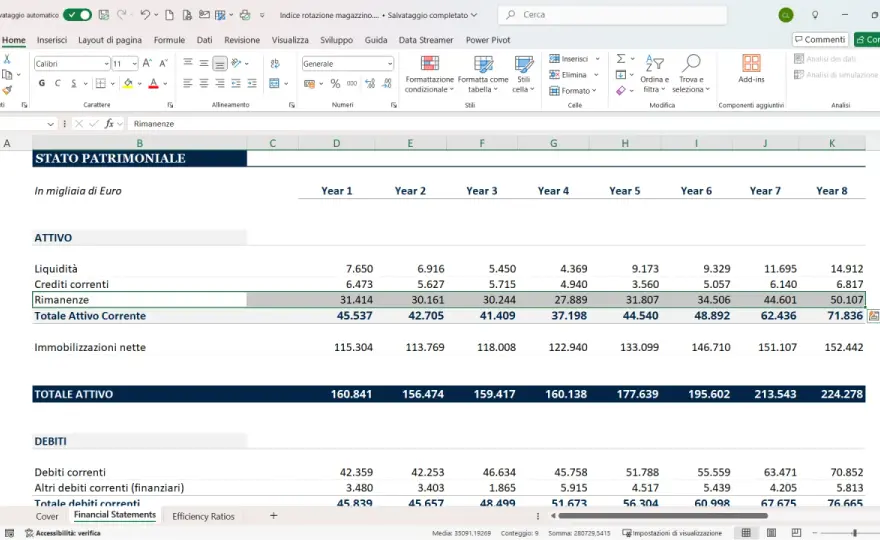Click the insert function fx icon

click(x=109, y=123)
